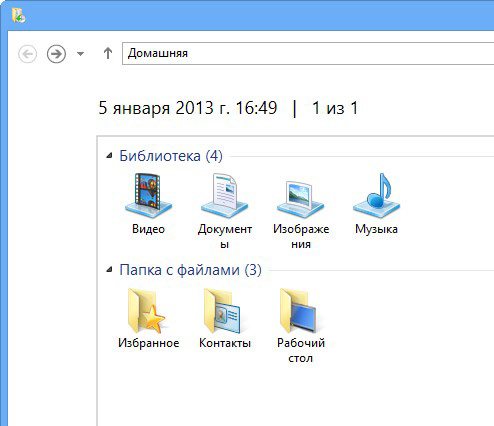The image size is (494, 426).
Task: Go back with the left arrow button
Action: pyautogui.click(x=27, y=54)
